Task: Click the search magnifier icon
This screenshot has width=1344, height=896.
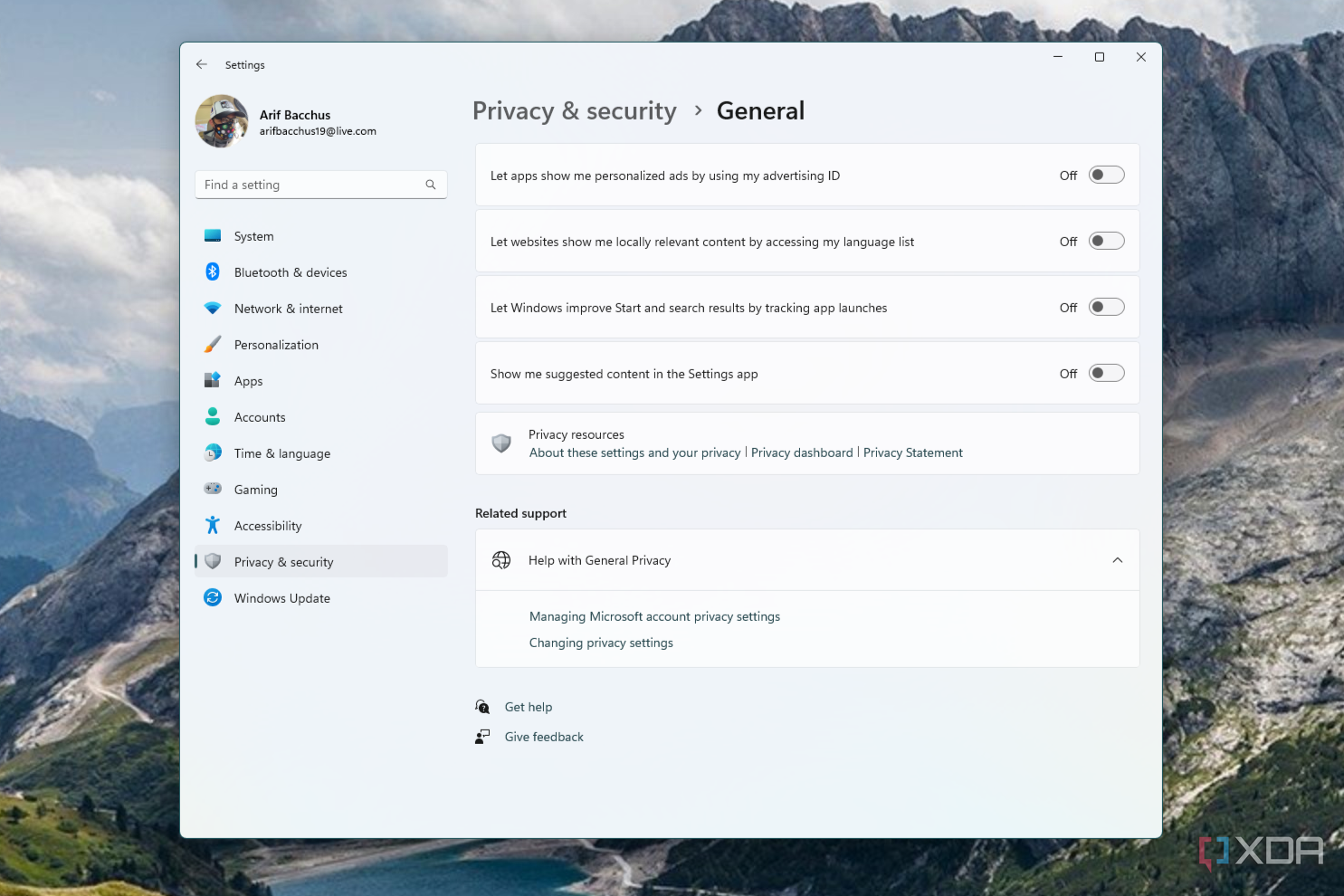Action: 431,185
